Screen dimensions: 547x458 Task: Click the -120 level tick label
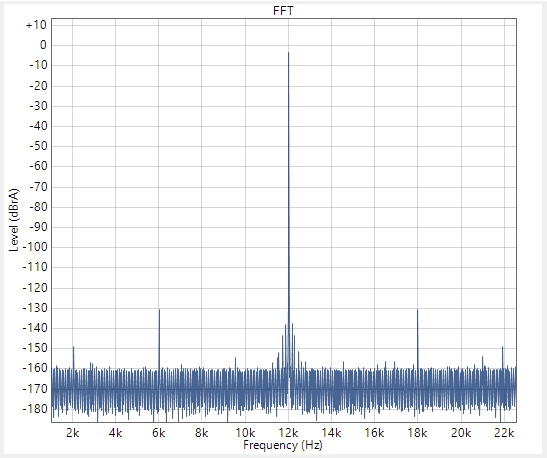(x=35, y=288)
